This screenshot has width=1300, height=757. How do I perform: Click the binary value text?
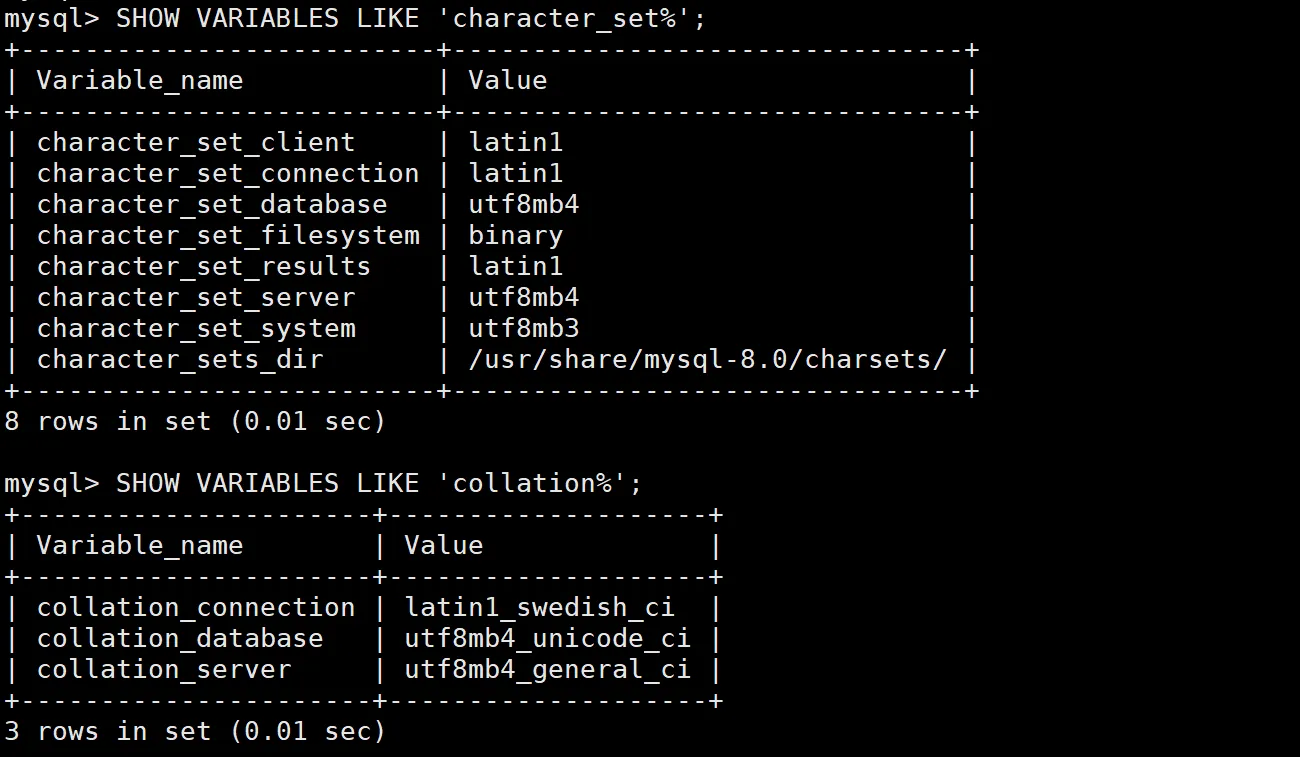click(x=516, y=236)
